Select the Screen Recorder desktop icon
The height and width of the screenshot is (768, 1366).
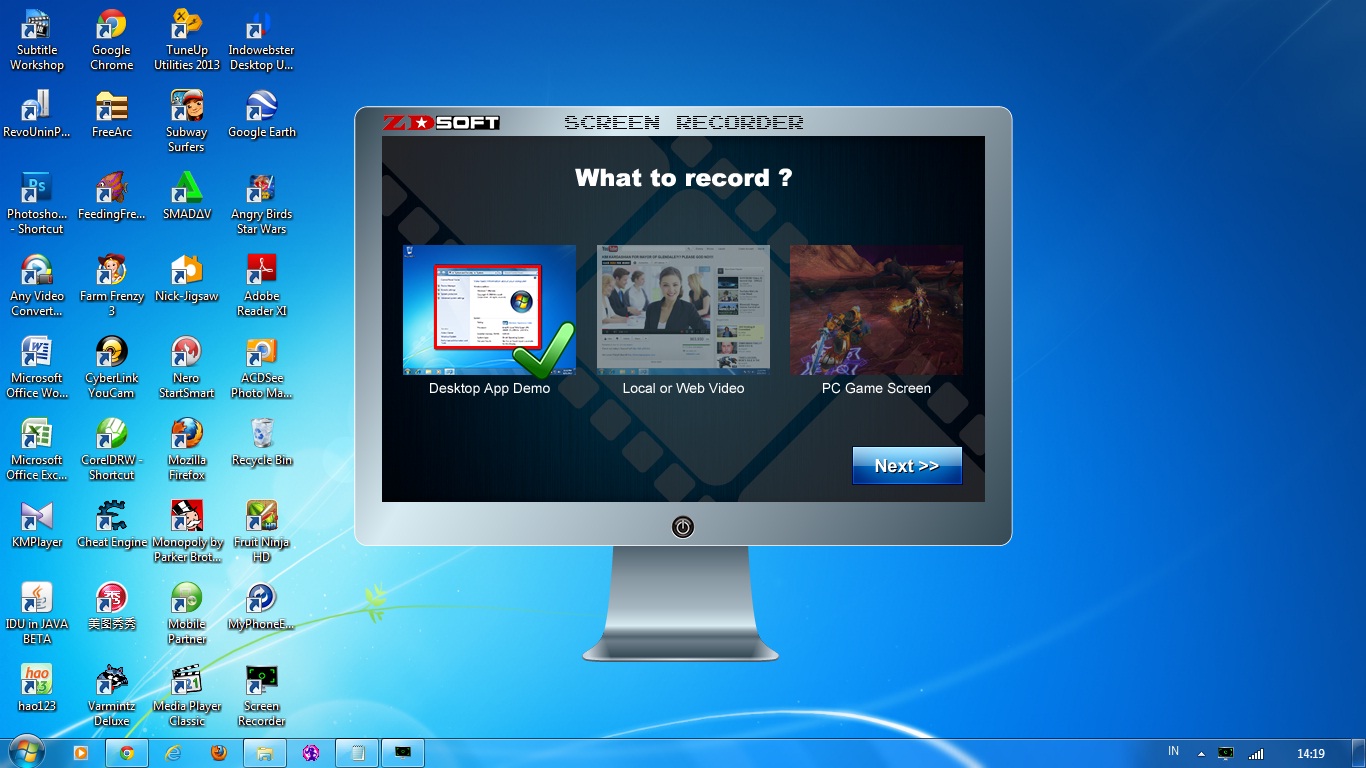(261, 695)
